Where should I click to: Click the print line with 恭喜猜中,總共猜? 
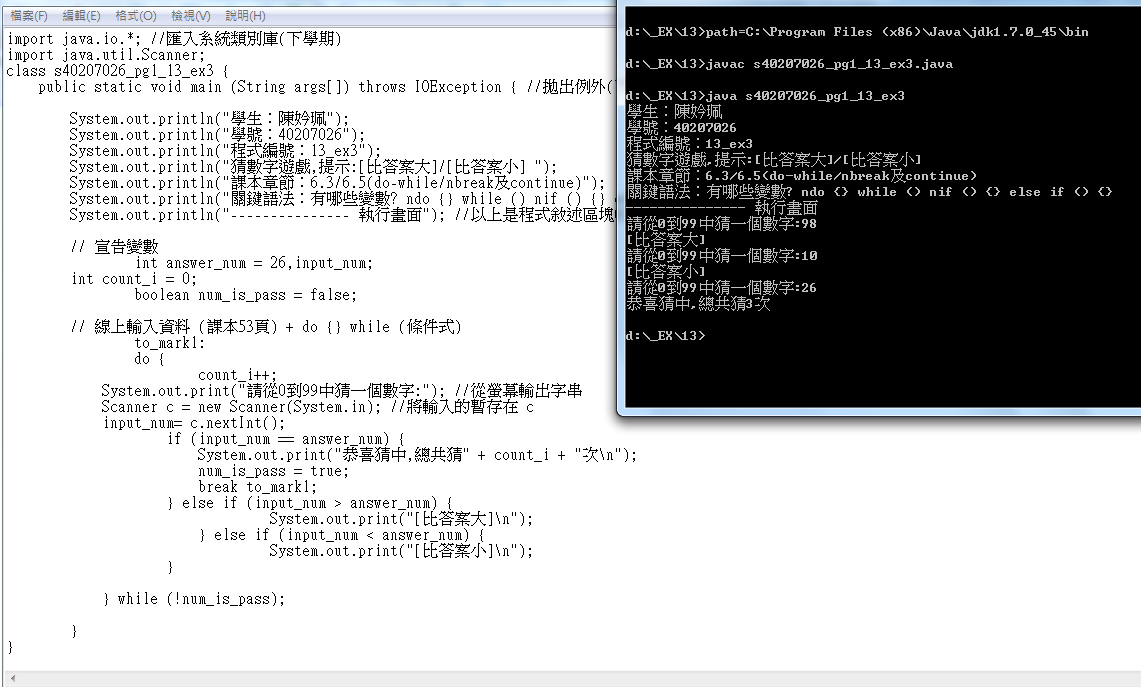point(417,456)
